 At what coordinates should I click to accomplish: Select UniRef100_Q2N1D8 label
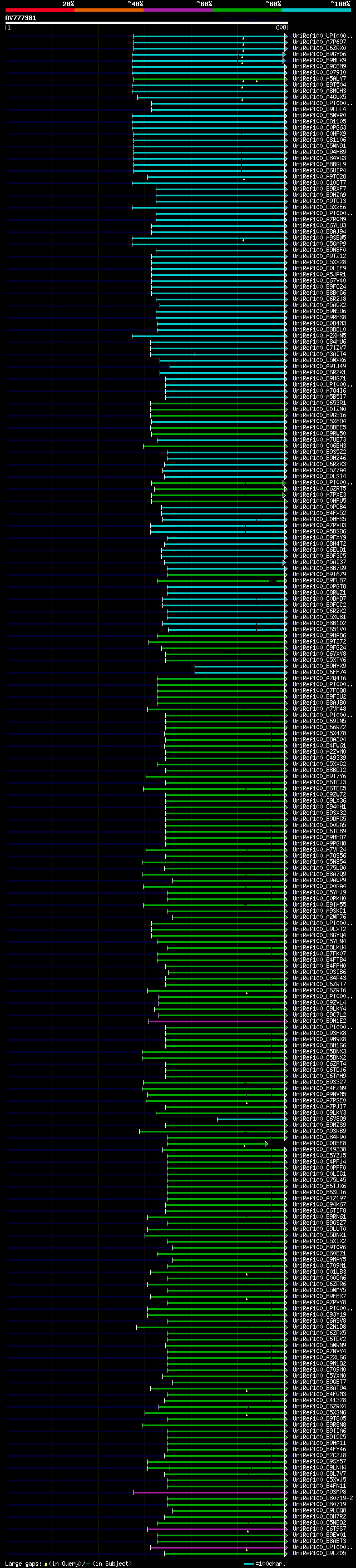coord(319,1327)
